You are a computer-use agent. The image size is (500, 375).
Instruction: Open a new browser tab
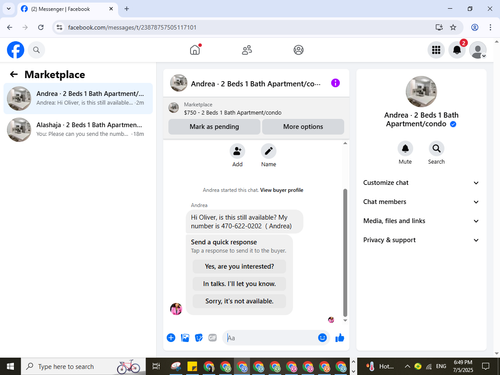click(127, 9)
